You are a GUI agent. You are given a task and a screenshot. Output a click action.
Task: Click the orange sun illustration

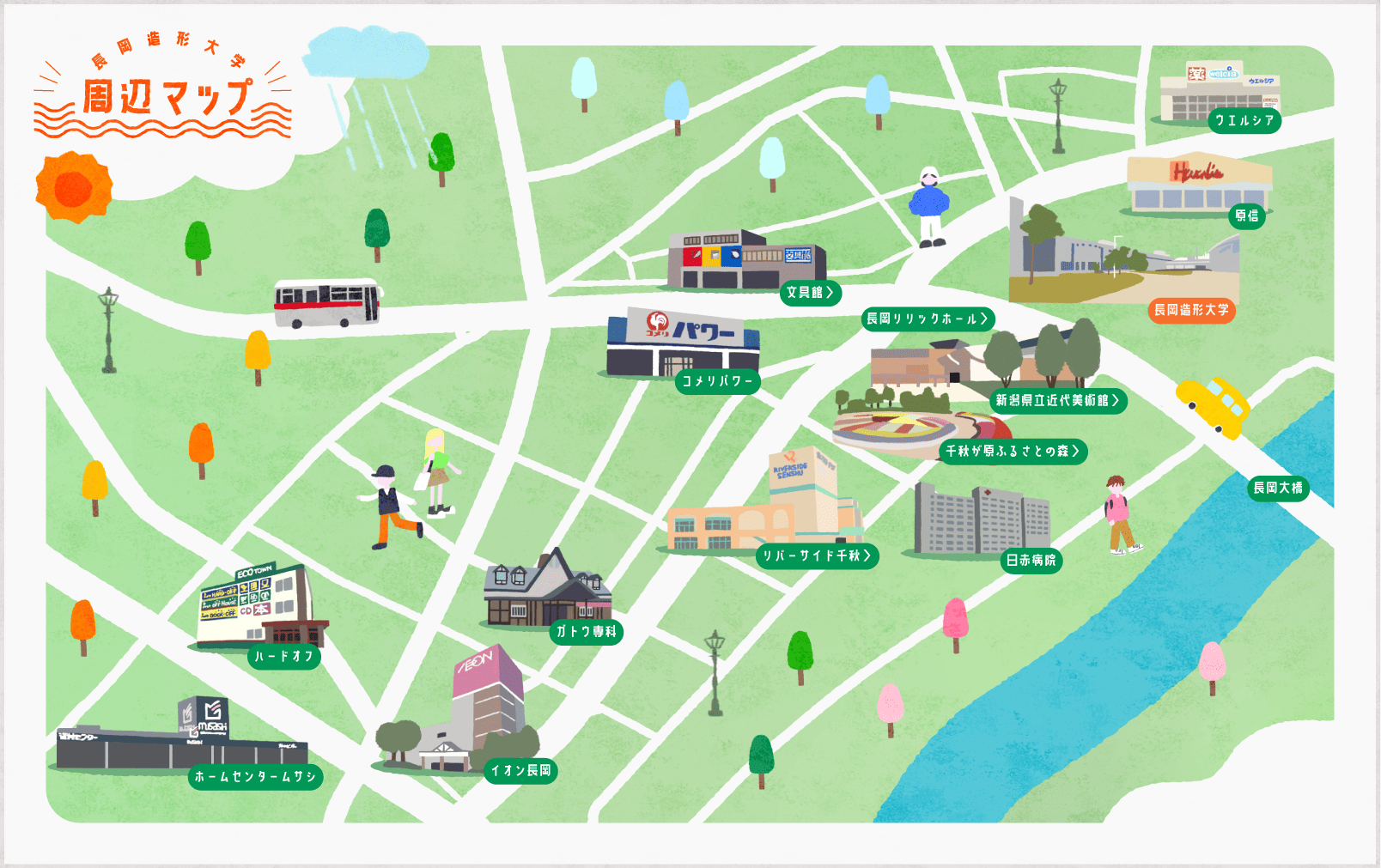point(74,187)
